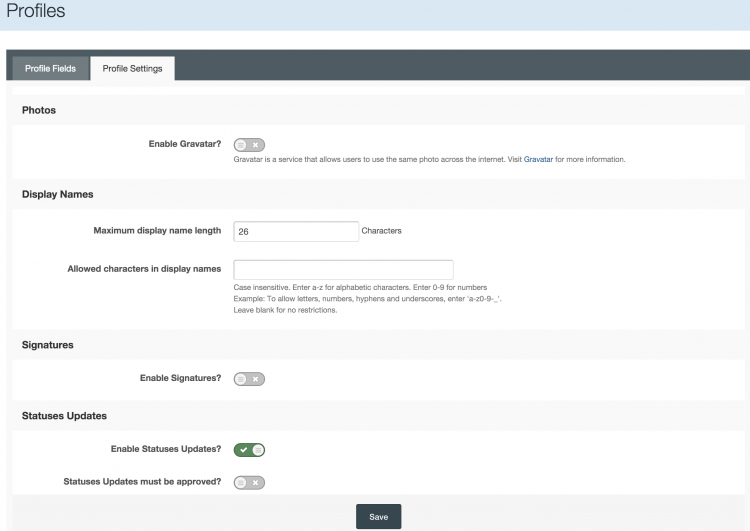The width and height of the screenshot is (750, 531).
Task: Click the Display Names section heading
Action: point(57,194)
